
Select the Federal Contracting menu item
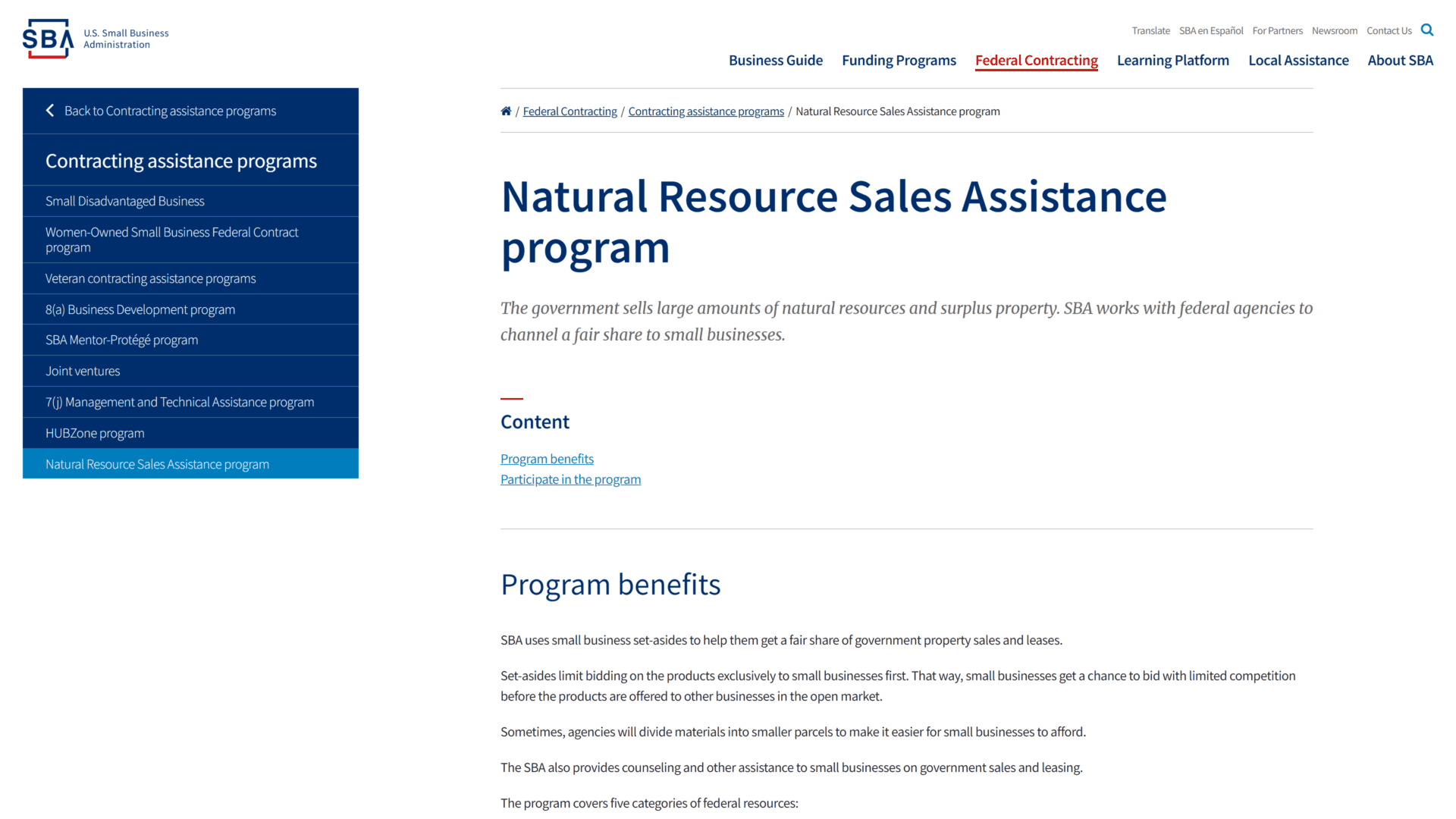[1036, 60]
